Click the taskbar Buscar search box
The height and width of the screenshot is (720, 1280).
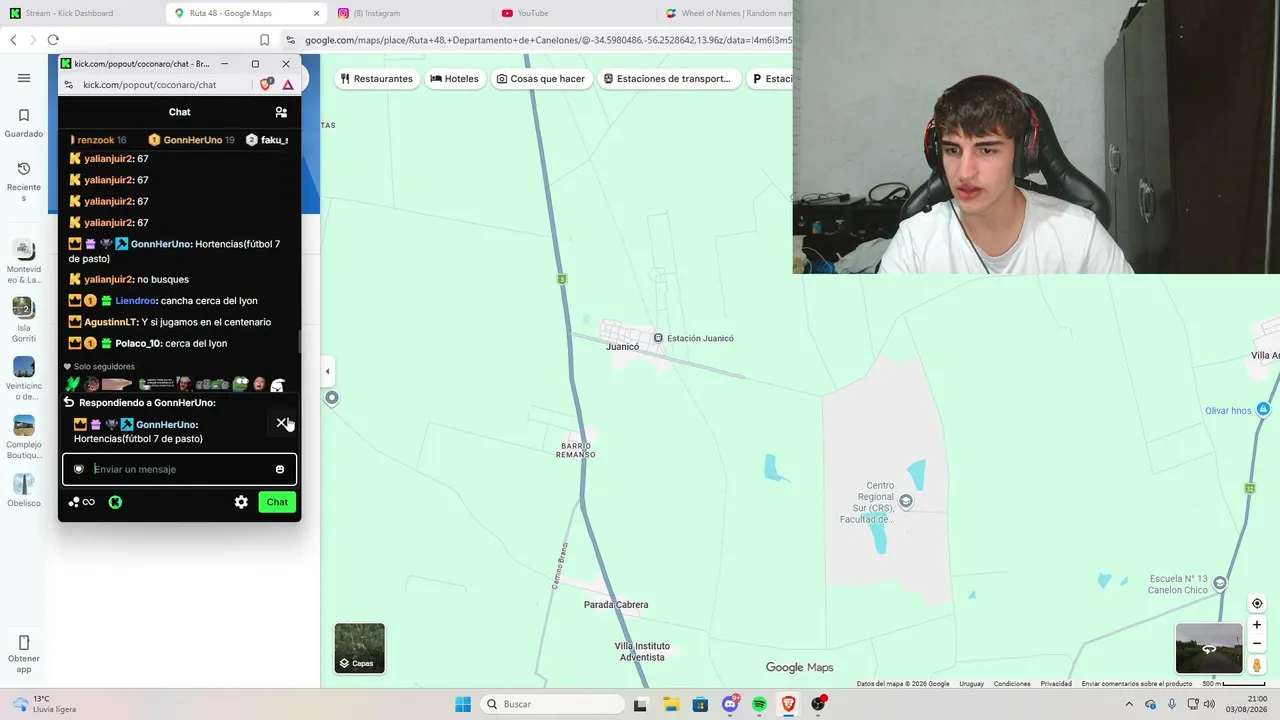[x=552, y=704]
